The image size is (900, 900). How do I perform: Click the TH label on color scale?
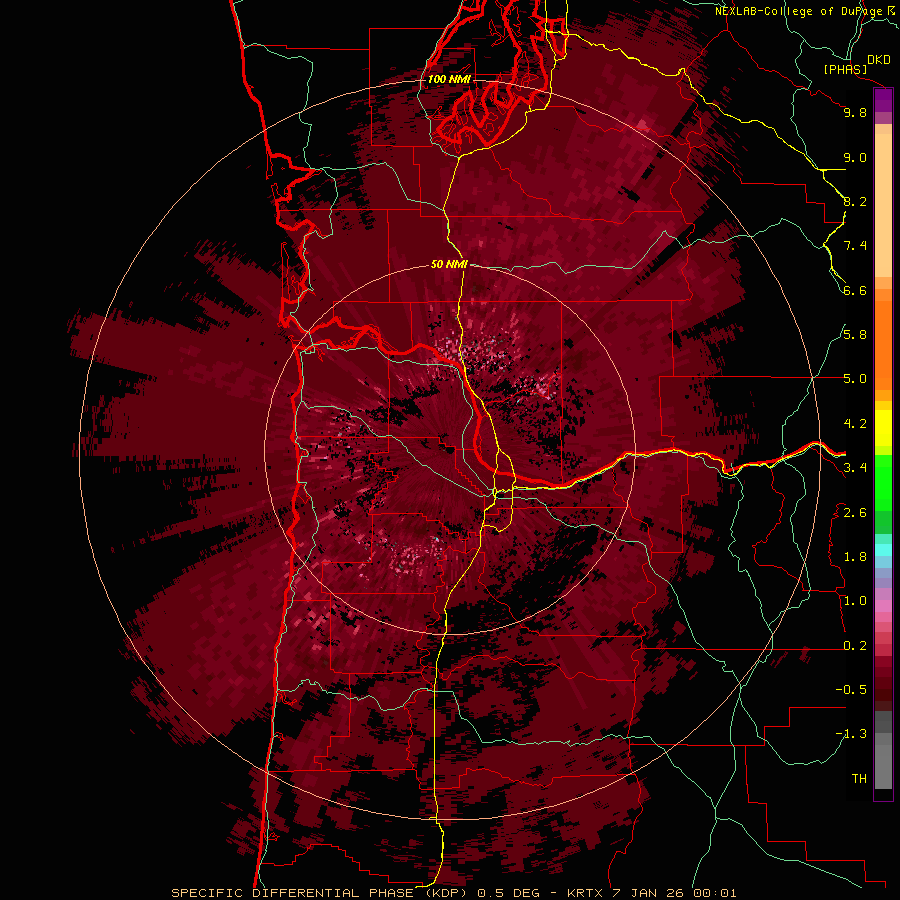coord(859,779)
